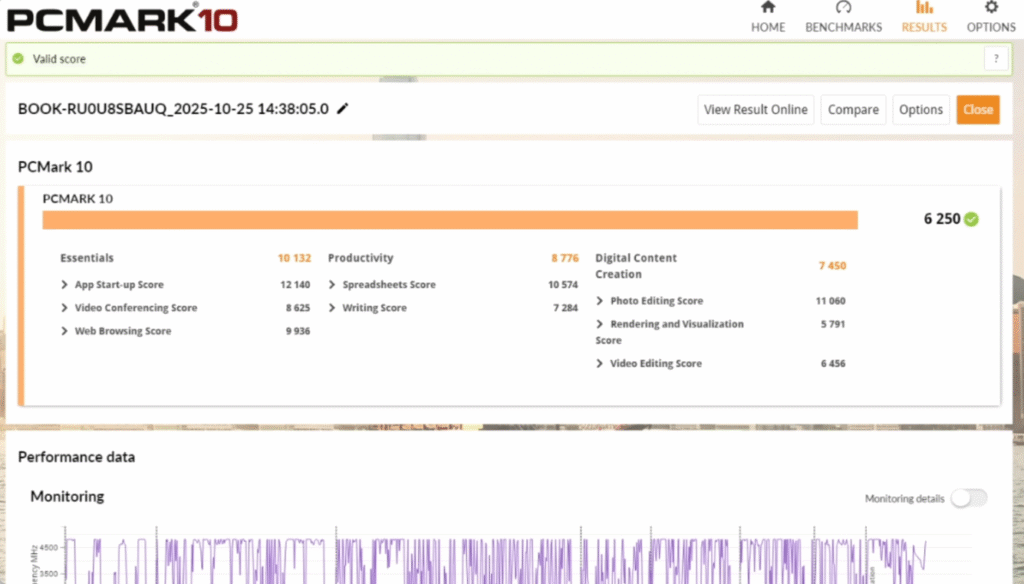1024x584 pixels.
Task: Expand Video Conferencing Score details
Action: (x=65, y=308)
